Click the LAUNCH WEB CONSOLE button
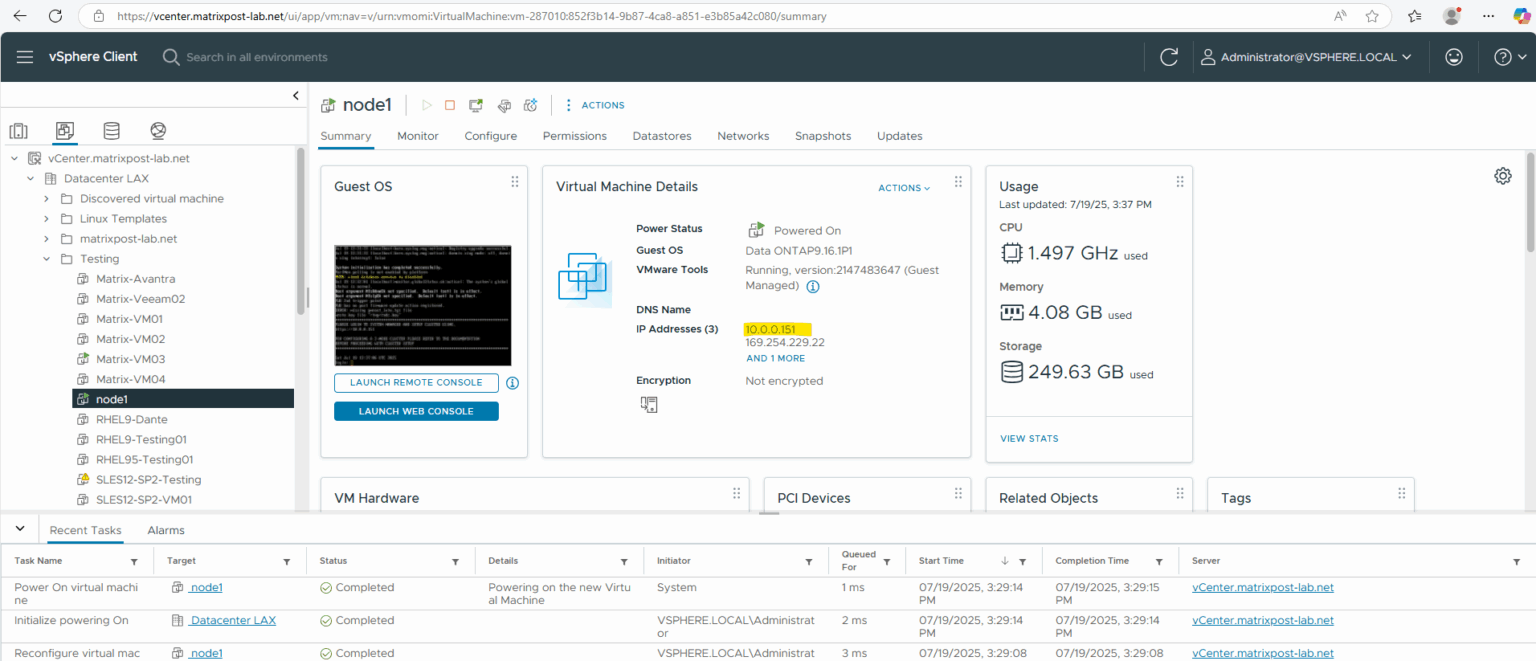Screen dimensions: 1536x661 [x=416, y=410]
